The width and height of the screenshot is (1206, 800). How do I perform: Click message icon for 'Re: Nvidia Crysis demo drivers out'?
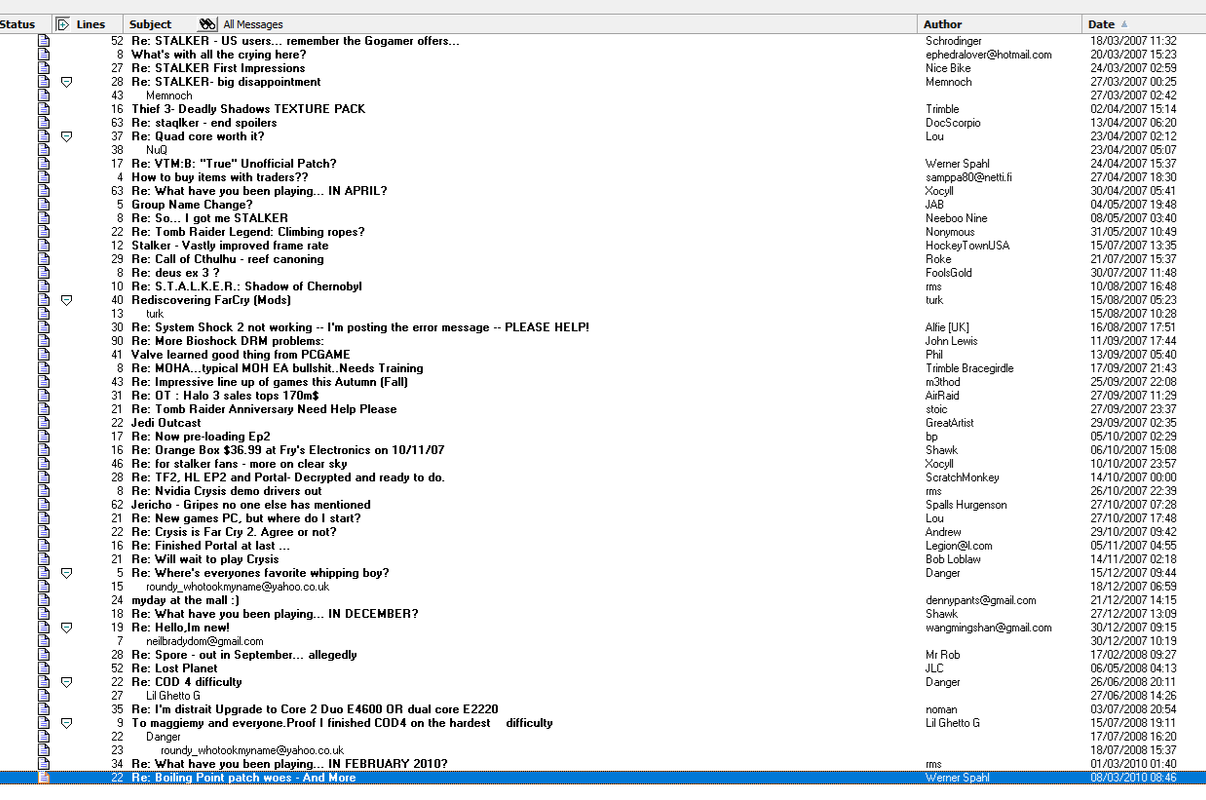pyautogui.click(x=43, y=491)
